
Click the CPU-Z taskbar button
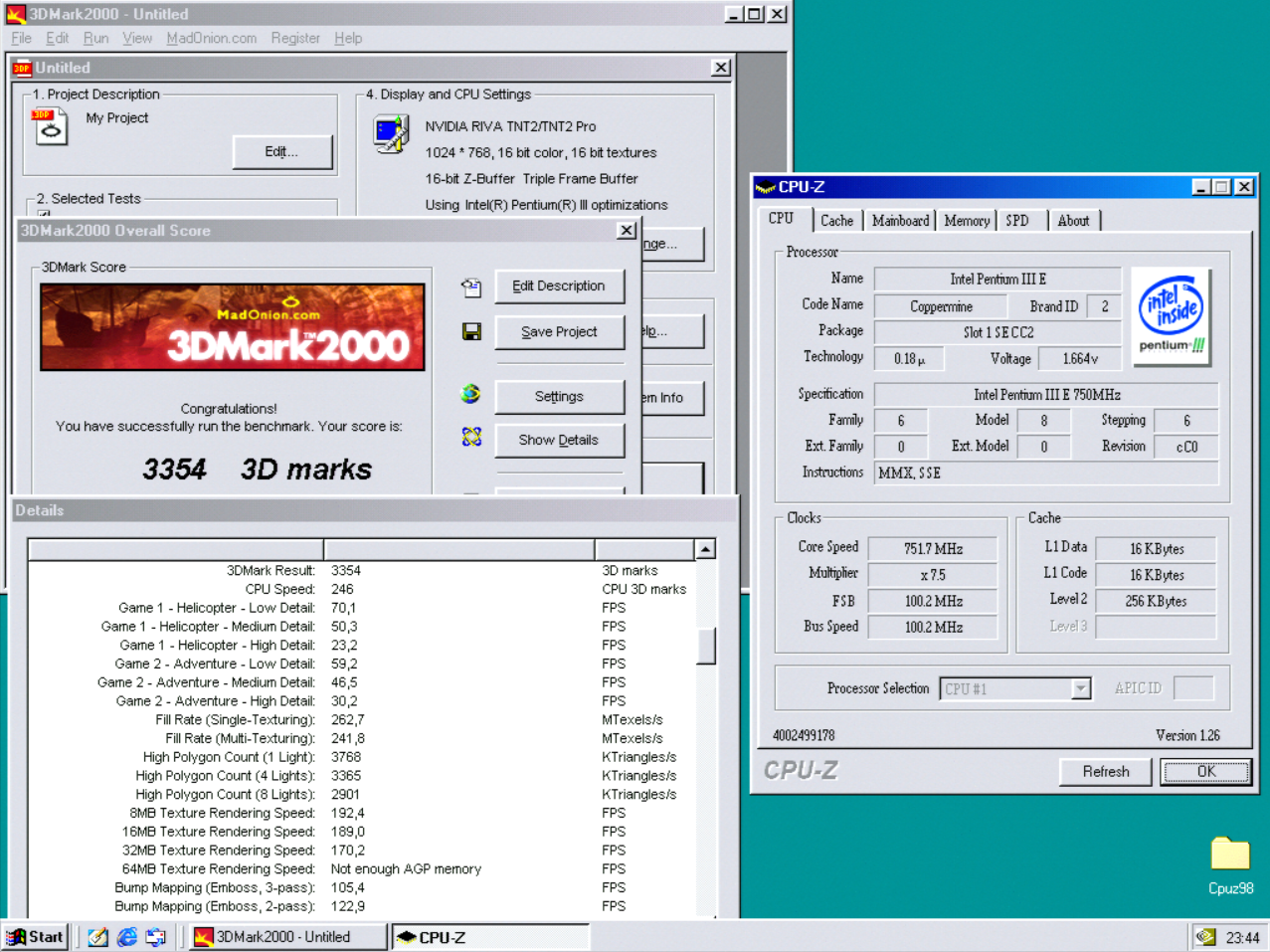(x=491, y=937)
